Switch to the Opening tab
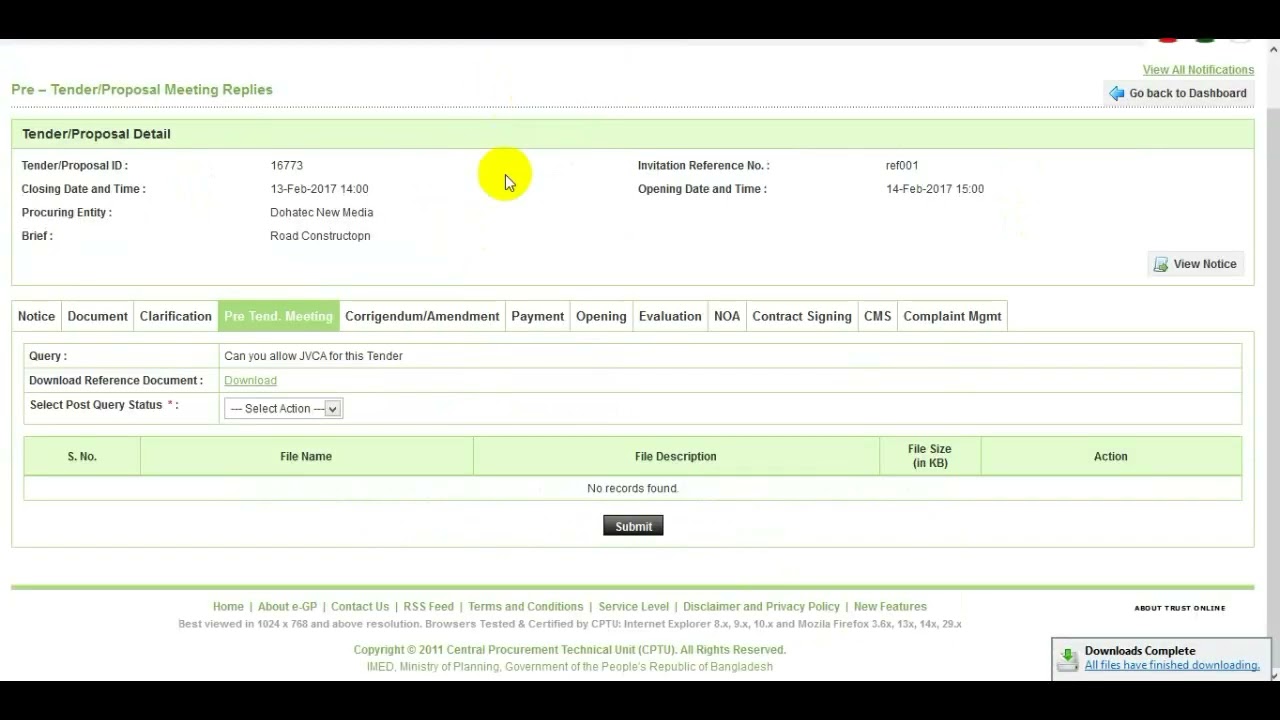Screen dimensions: 1280x720 point(601,316)
